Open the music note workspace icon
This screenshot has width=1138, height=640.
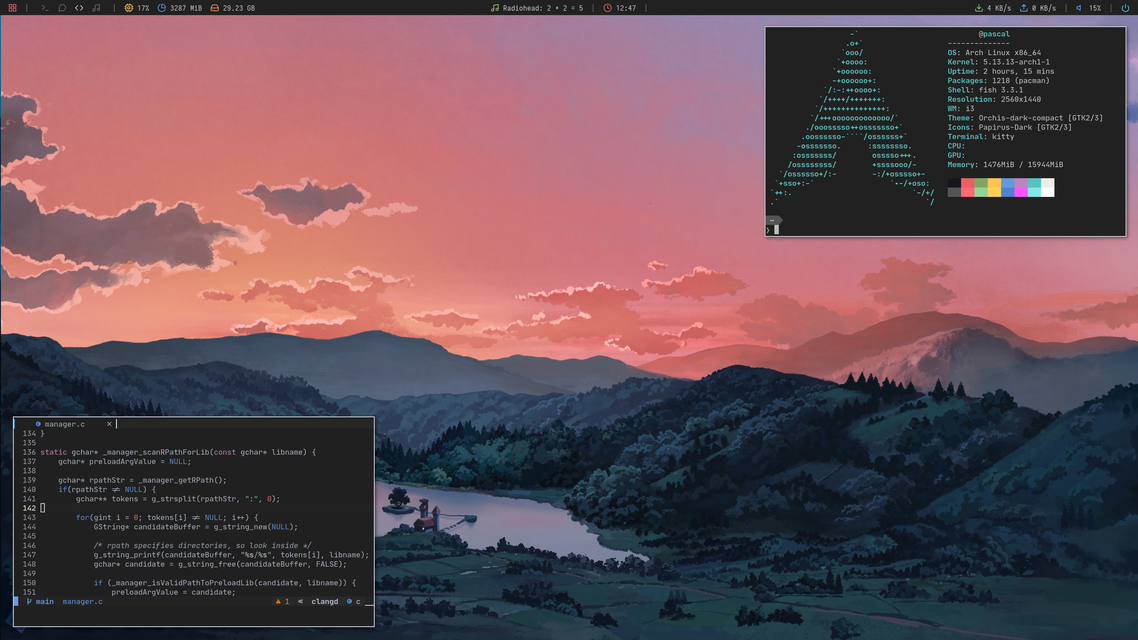96,8
